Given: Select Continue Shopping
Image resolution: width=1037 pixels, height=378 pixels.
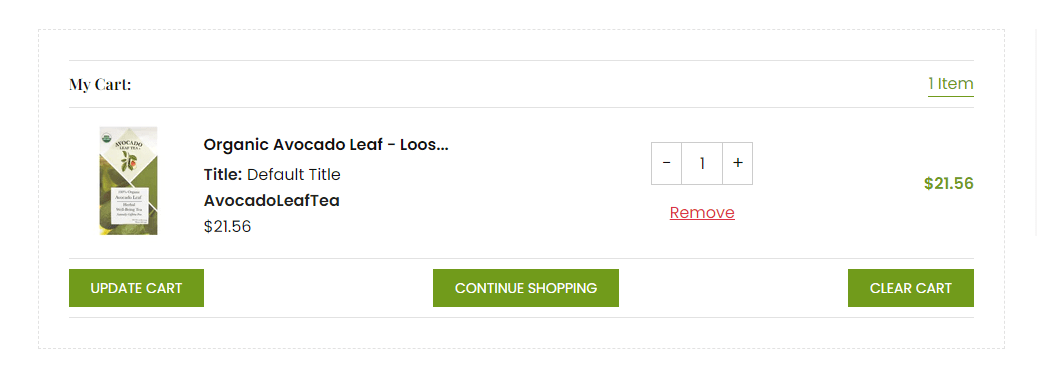Looking at the screenshot, I should tap(526, 288).
